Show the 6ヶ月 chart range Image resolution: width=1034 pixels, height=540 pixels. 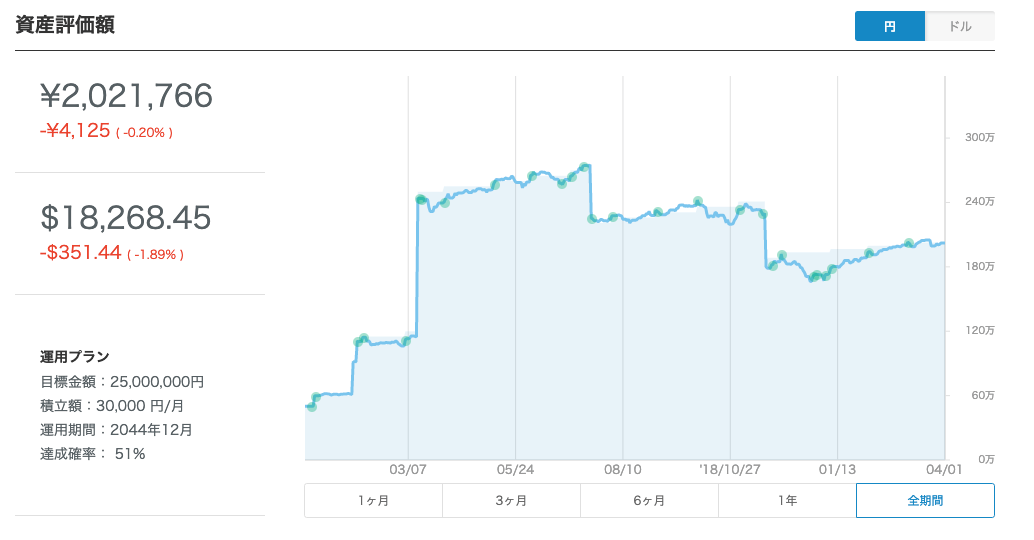coord(649,500)
